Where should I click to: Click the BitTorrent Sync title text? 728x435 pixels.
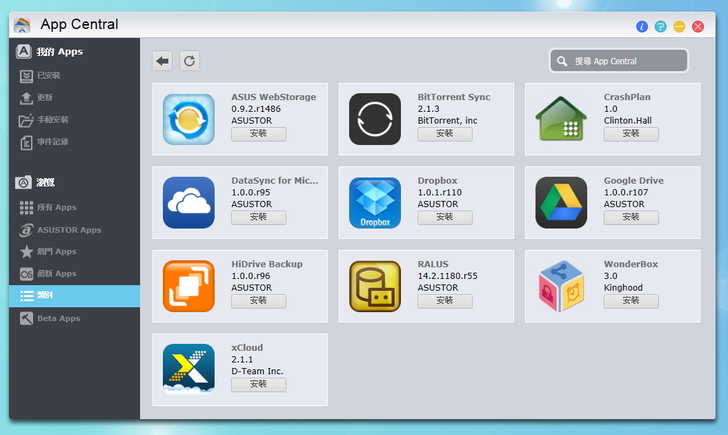pos(454,97)
